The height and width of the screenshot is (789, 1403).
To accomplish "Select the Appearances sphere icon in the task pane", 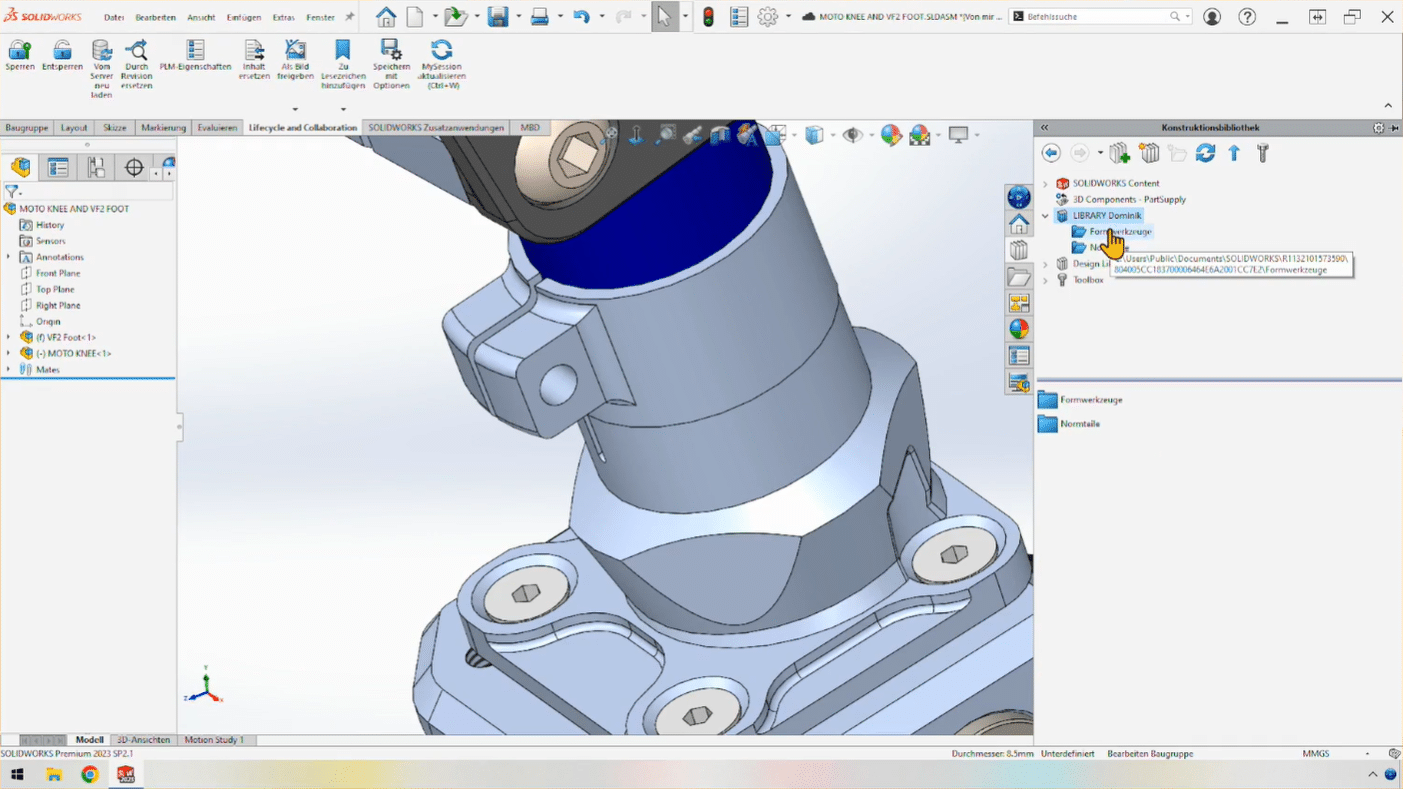I will tap(1018, 328).
